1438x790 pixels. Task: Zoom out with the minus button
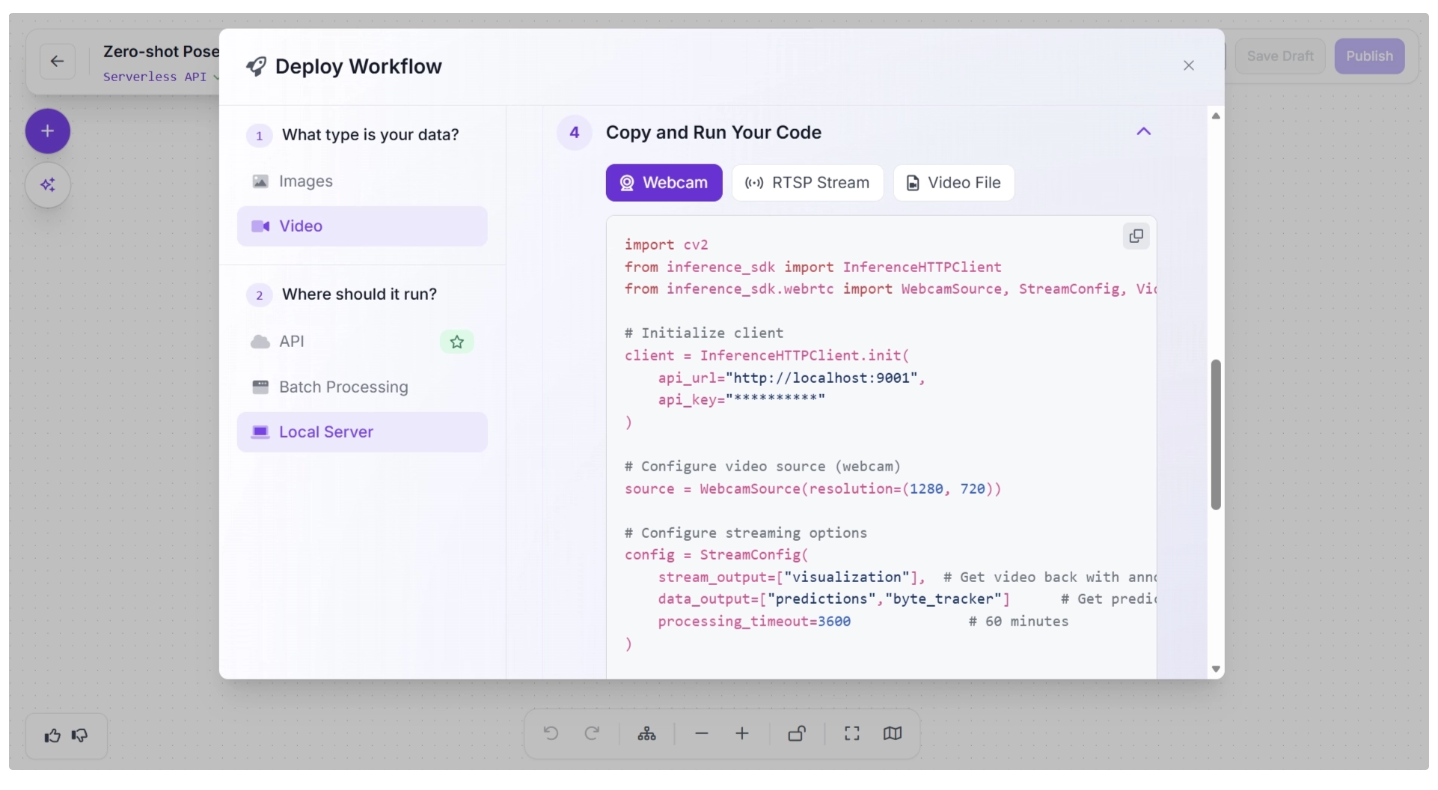[x=701, y=734]
